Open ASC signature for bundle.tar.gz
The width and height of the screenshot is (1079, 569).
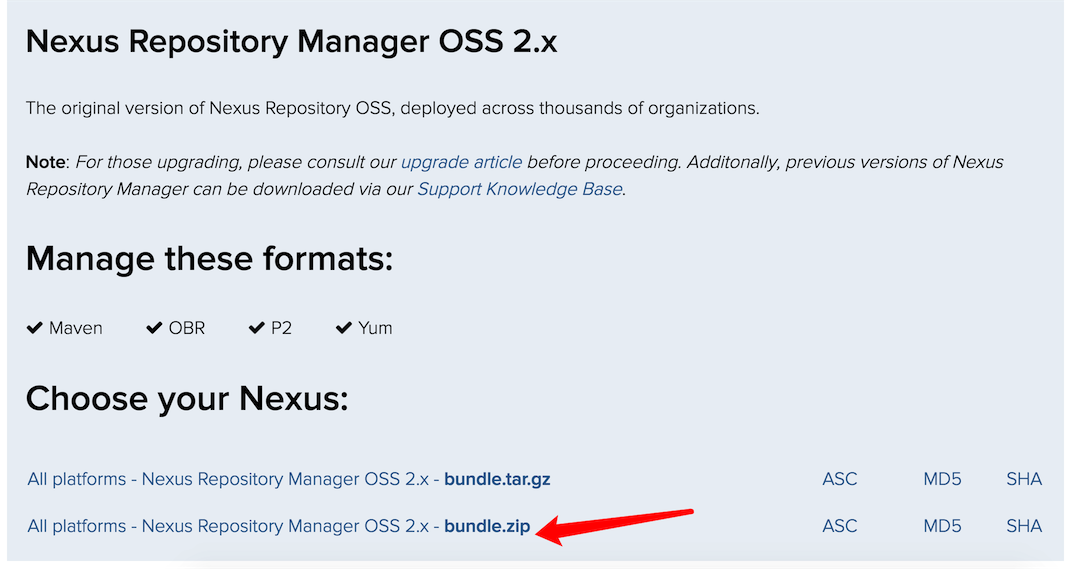pyautogui.click(x=840, y=479)
